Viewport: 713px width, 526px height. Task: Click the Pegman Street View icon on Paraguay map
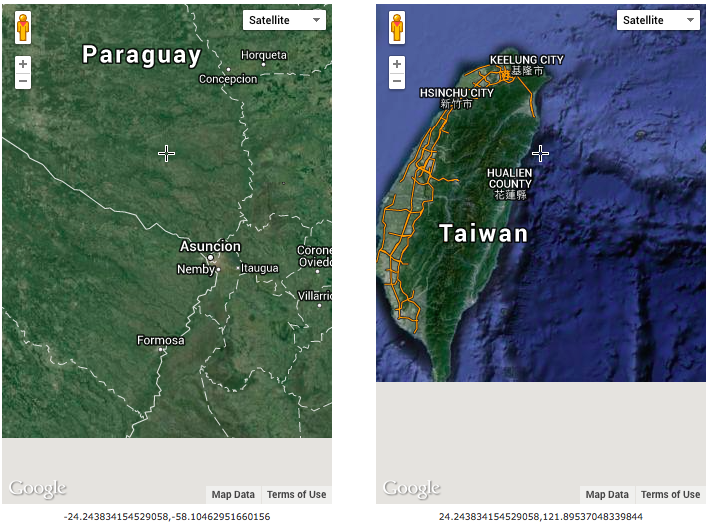(x=23, y=27)
